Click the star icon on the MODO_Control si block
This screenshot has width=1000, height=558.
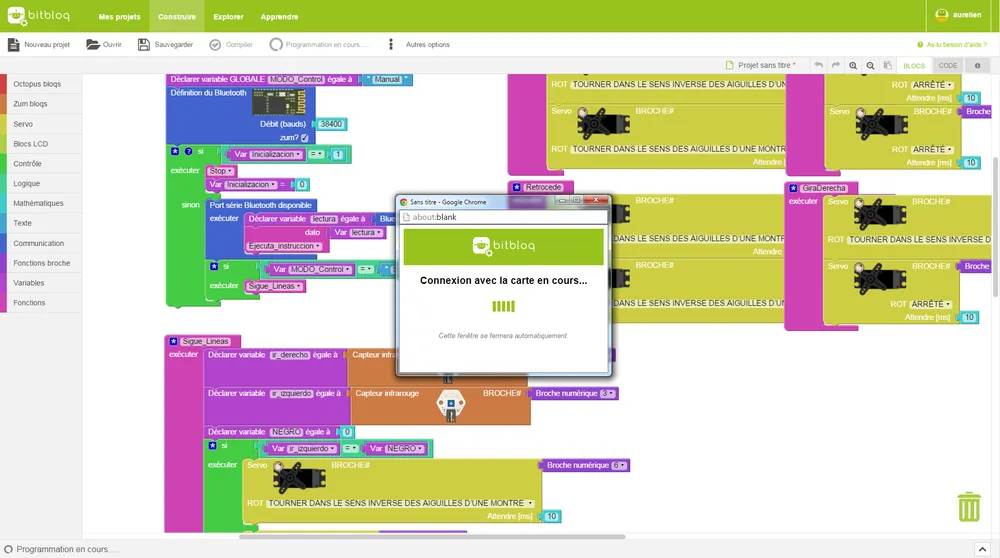coord(214,267)
